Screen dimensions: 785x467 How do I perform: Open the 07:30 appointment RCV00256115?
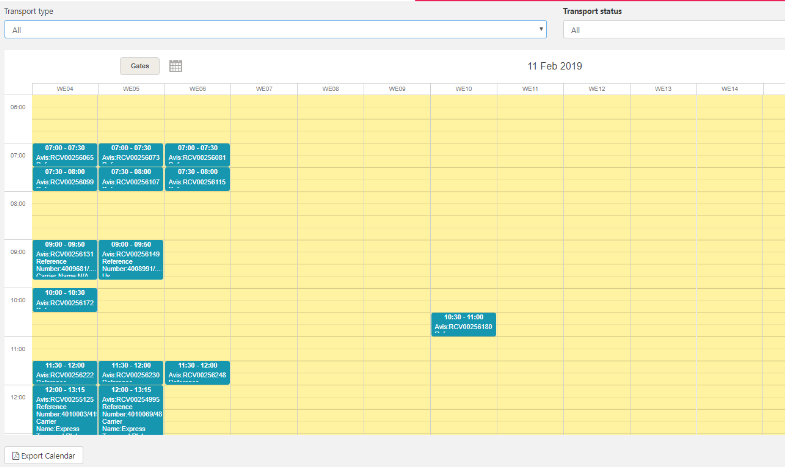197,178
